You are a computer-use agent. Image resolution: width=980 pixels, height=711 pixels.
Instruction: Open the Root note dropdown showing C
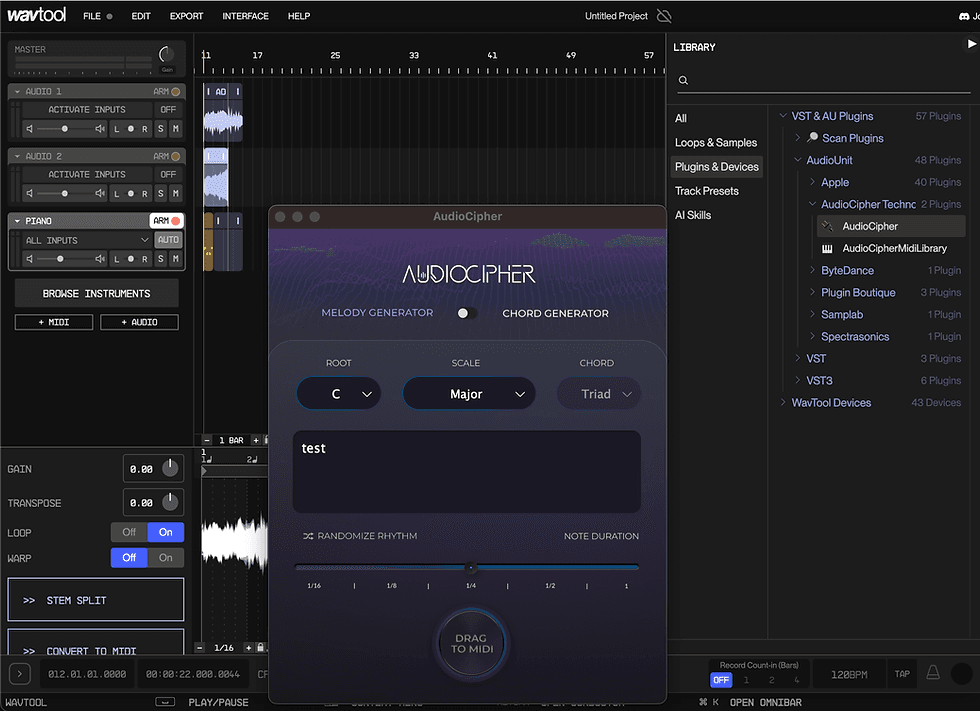[339, 394]
